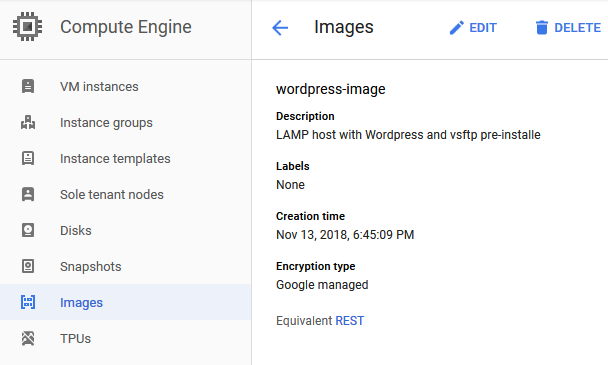The height and width of the screenshot is (365, 608).
Task: Click the TPUs icon
Action: click(28, 338)
